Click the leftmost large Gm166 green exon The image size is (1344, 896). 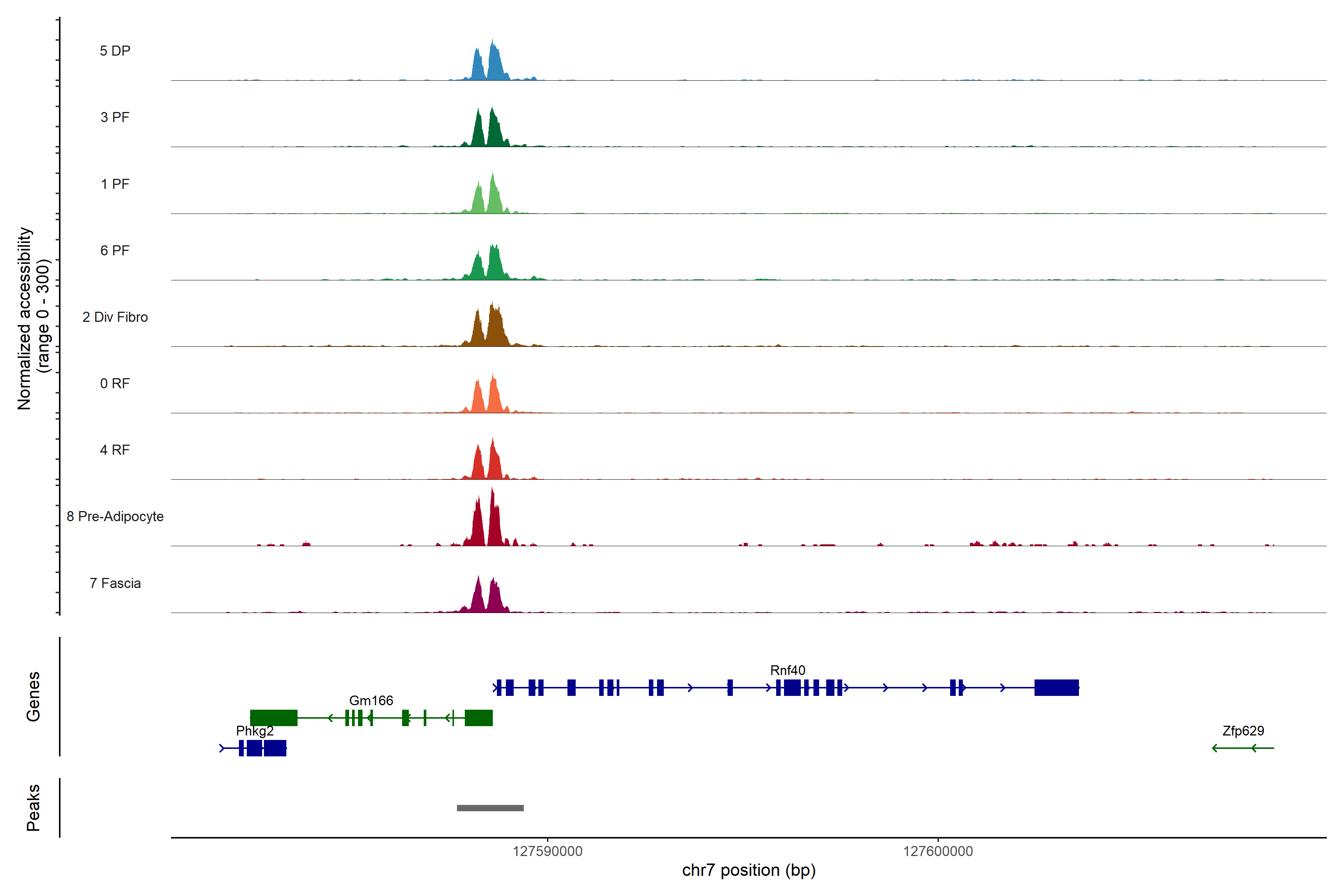pos(274,718)
